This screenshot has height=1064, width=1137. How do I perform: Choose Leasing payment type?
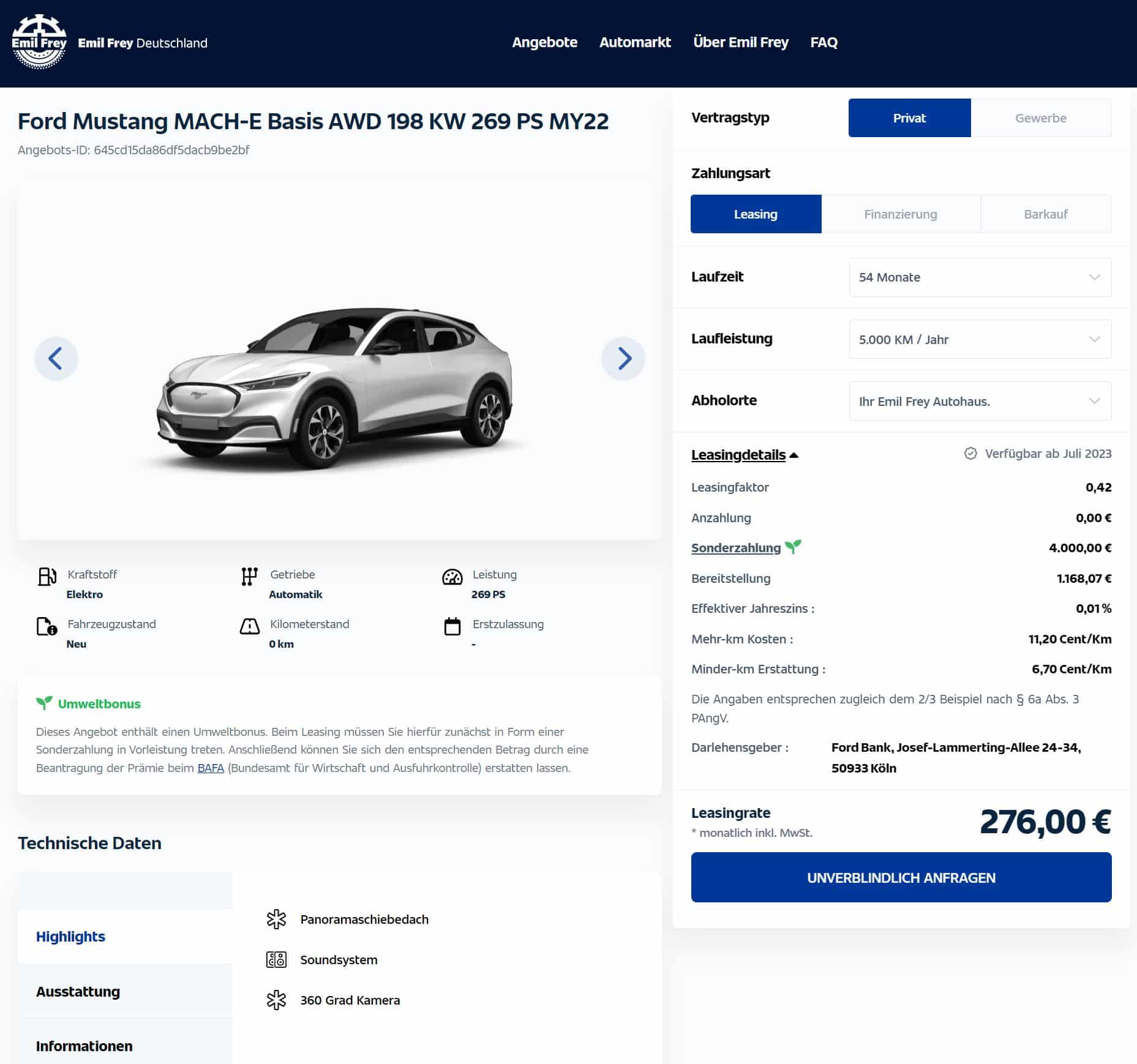click(x=756, y=214)
